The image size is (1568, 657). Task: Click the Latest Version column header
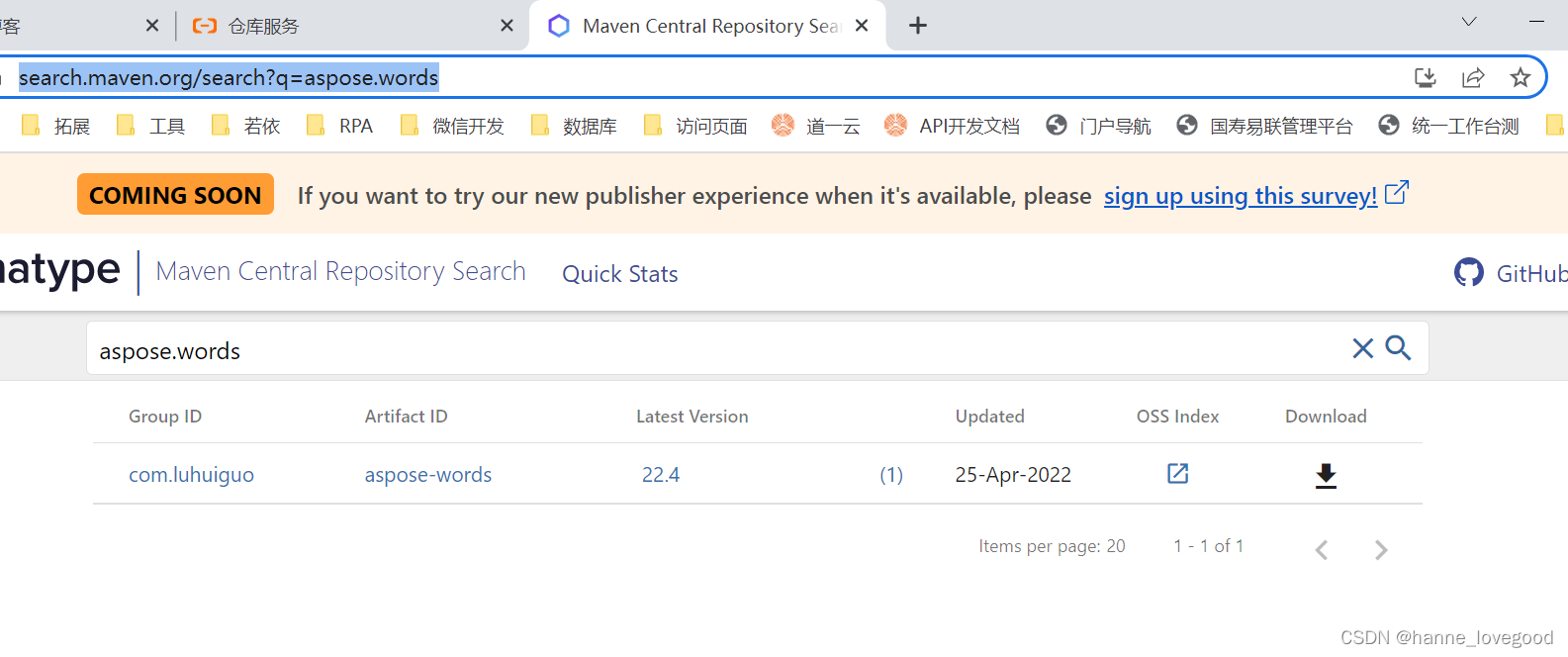[x=692, y=417]
